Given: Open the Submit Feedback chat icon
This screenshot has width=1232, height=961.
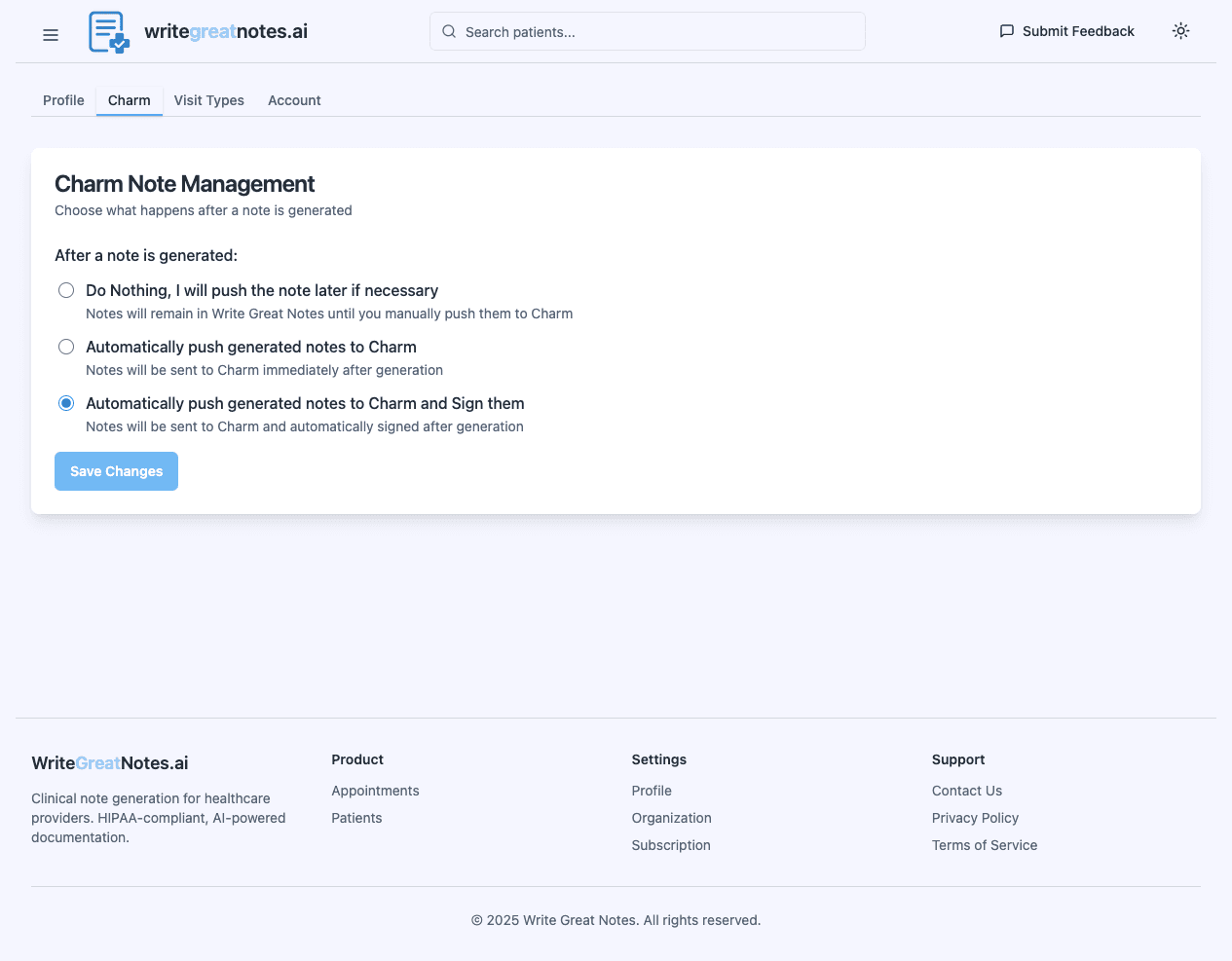Looking at the screenshot, I should [x=1006, y=30].
